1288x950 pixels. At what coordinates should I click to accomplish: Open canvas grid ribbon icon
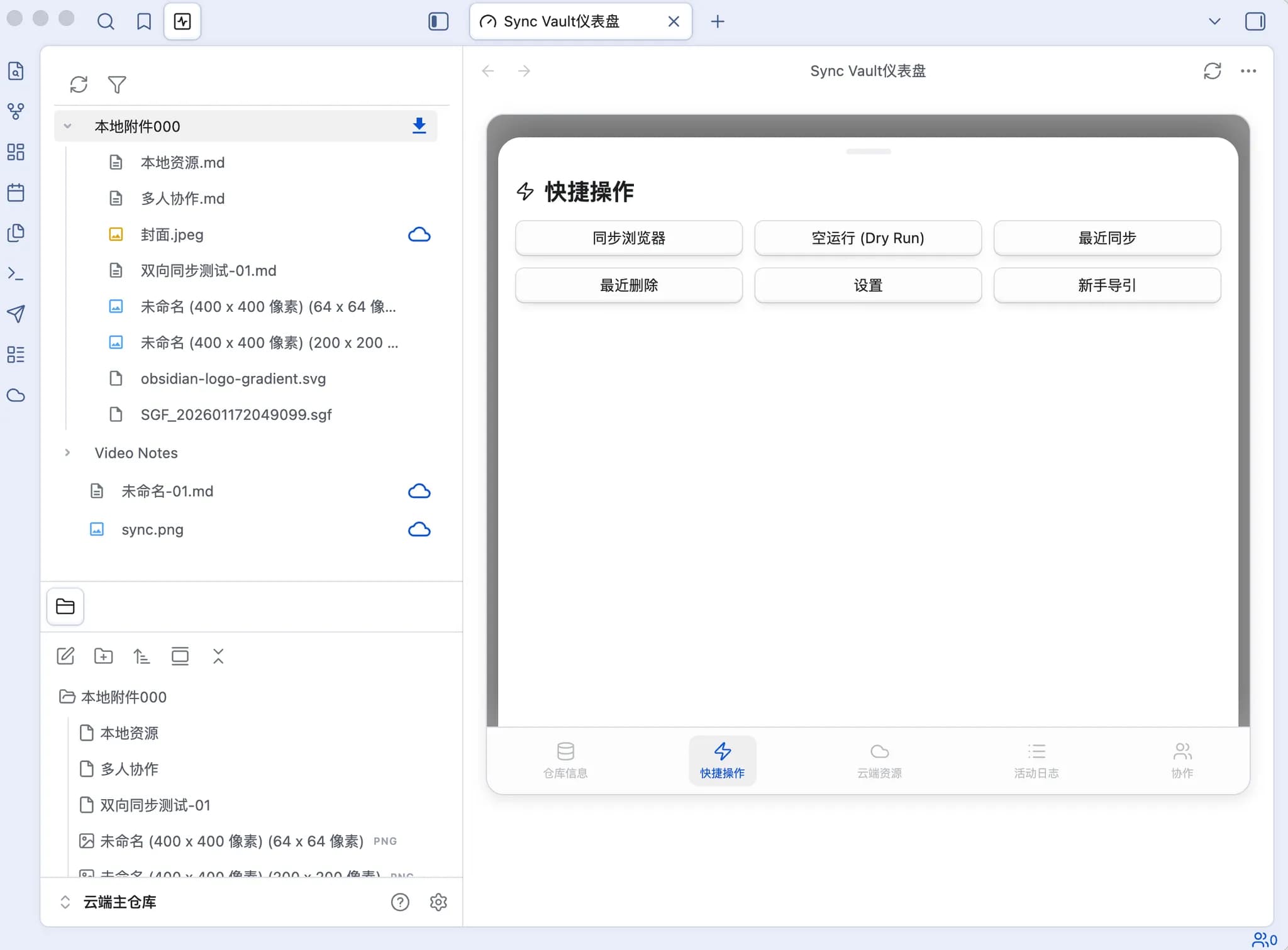pos(16,152)
